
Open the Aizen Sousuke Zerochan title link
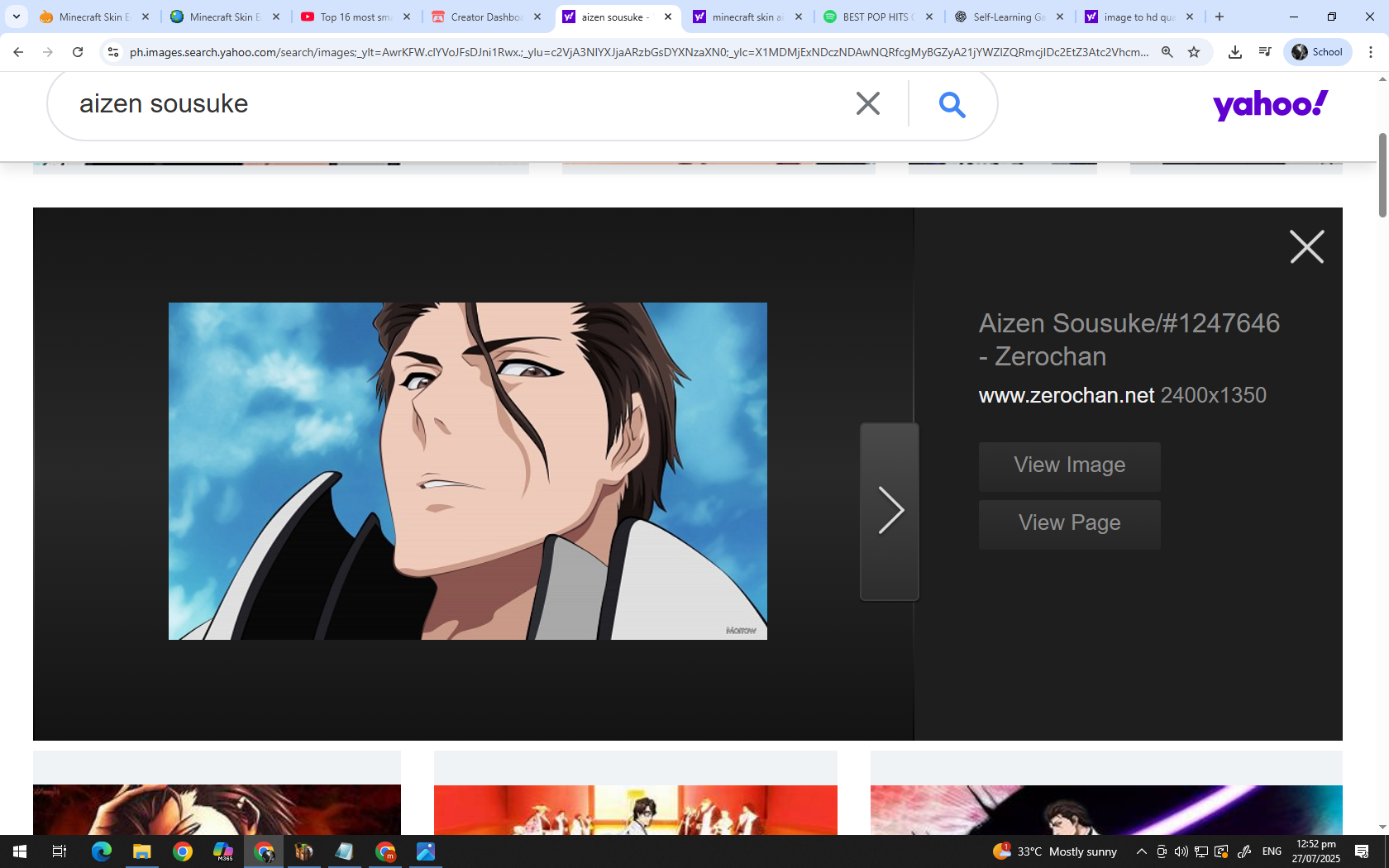[x=1129, y=340]
